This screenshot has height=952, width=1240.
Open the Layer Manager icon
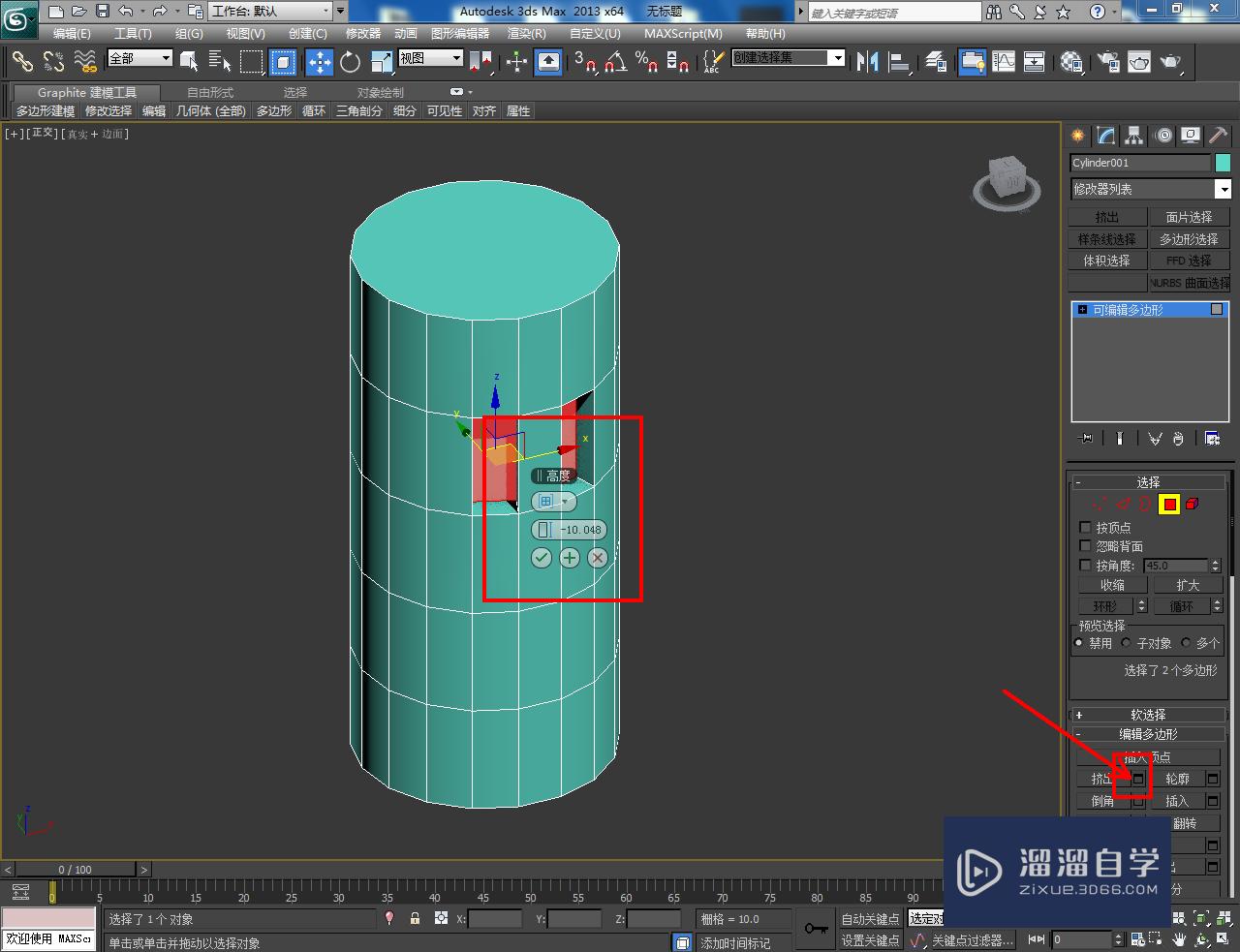935,62
